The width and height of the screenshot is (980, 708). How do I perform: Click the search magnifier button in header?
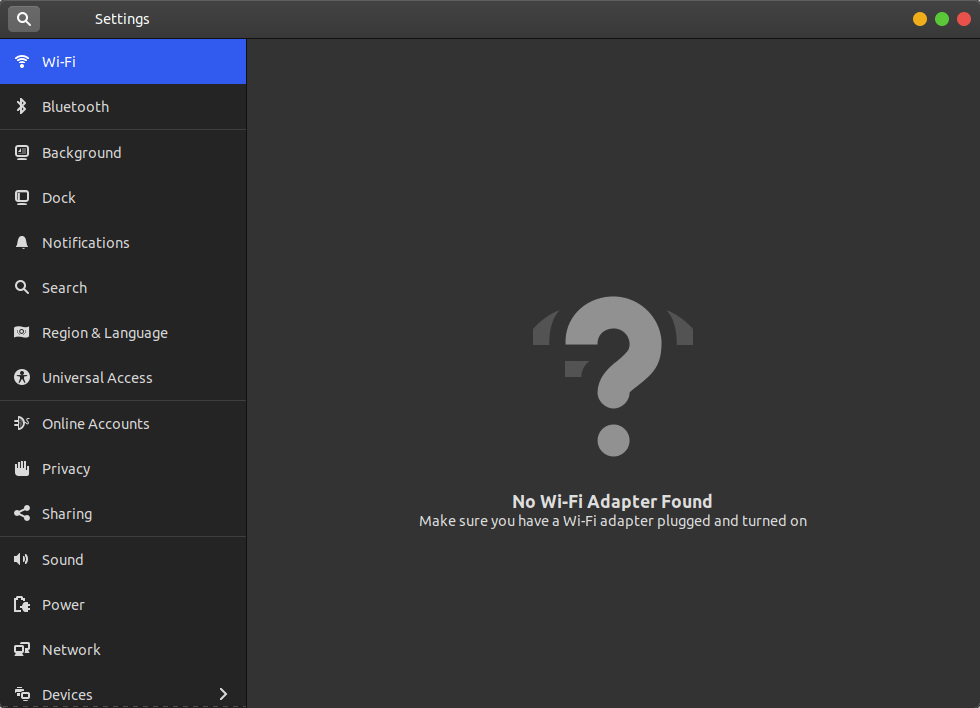pyautogui.click(x=24, y=19)
